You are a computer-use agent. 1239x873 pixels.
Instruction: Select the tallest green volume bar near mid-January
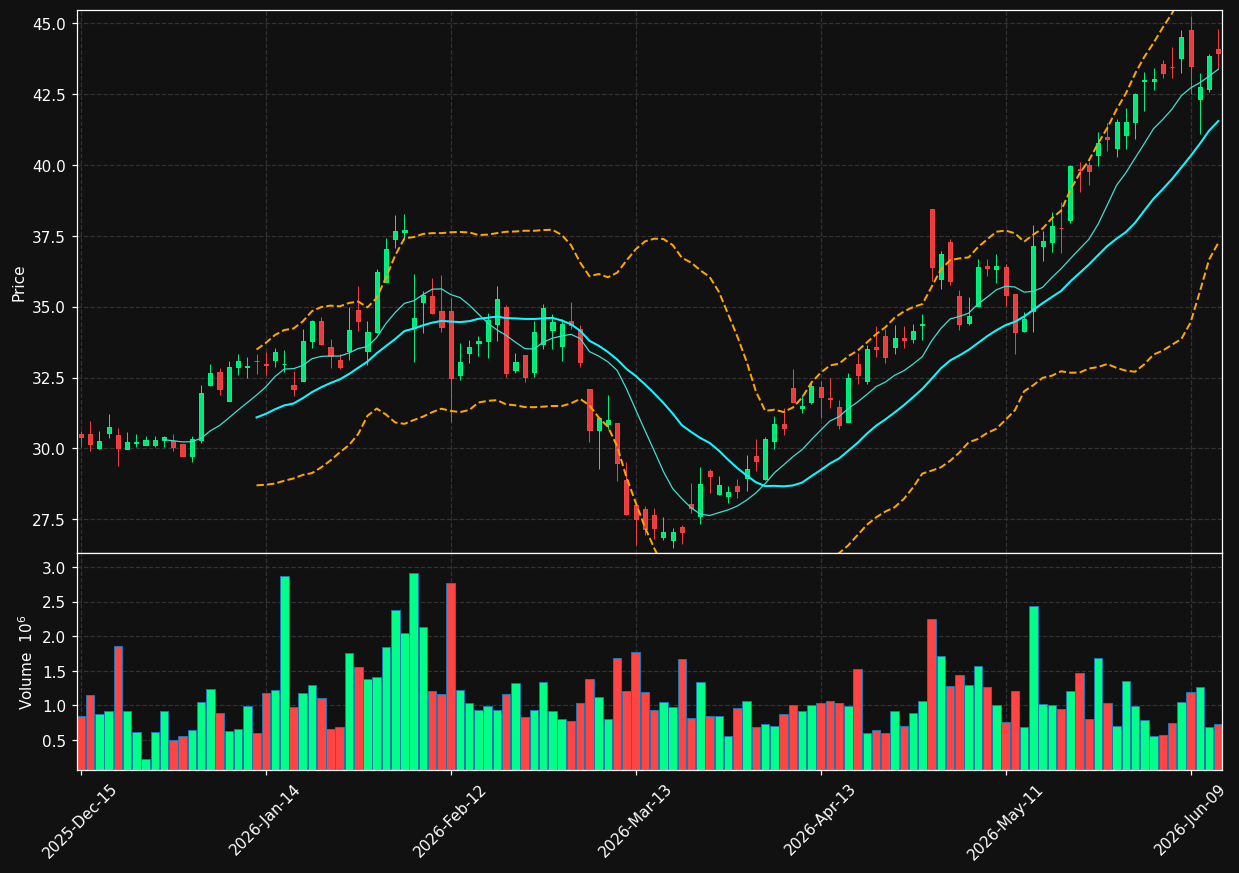(x=285, y=673)
